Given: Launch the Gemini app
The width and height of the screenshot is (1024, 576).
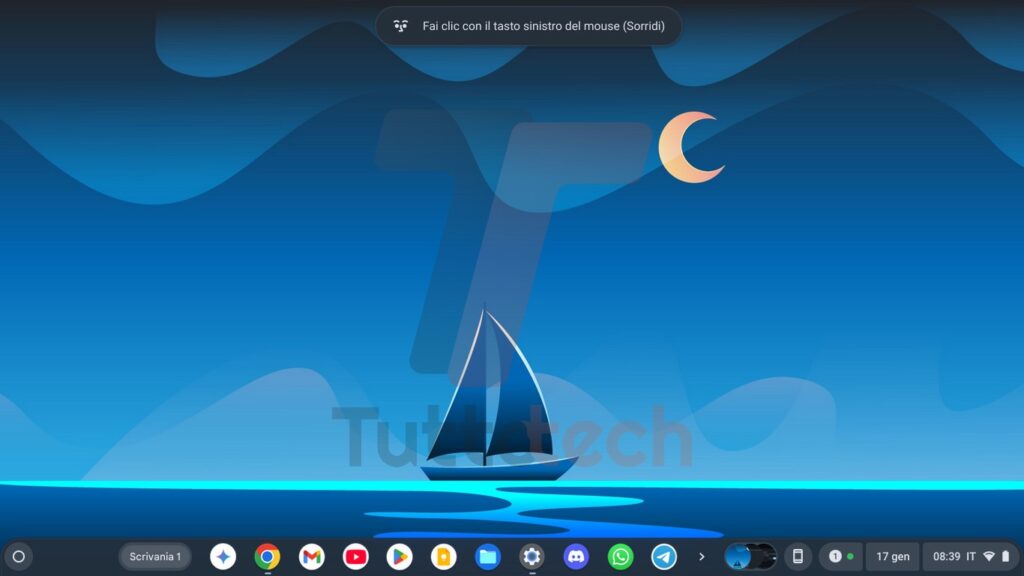Looking at the screenshot, I should tap(222, 557).
